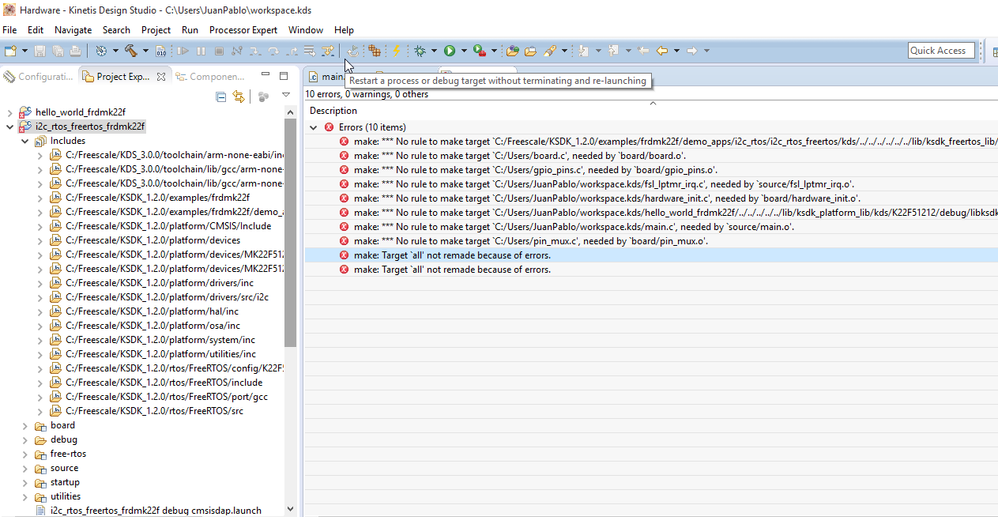The image size is (998, 517).
Task: Click the Search flashlight icon
Action: (550, 50)
